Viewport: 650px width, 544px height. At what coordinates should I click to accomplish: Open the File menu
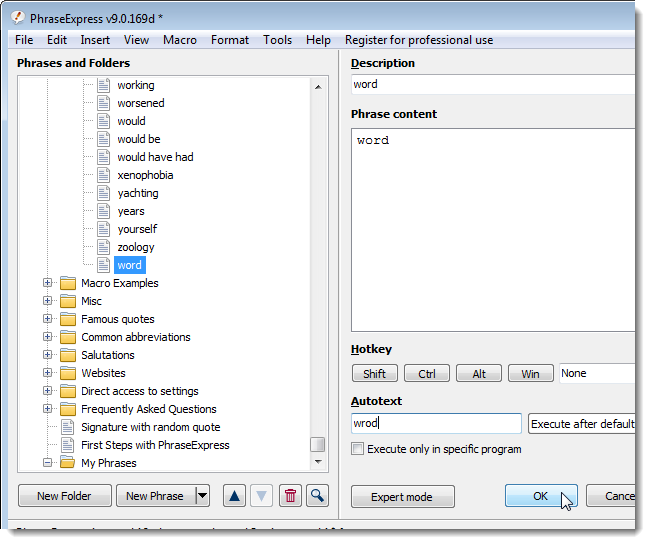point(24,40)
